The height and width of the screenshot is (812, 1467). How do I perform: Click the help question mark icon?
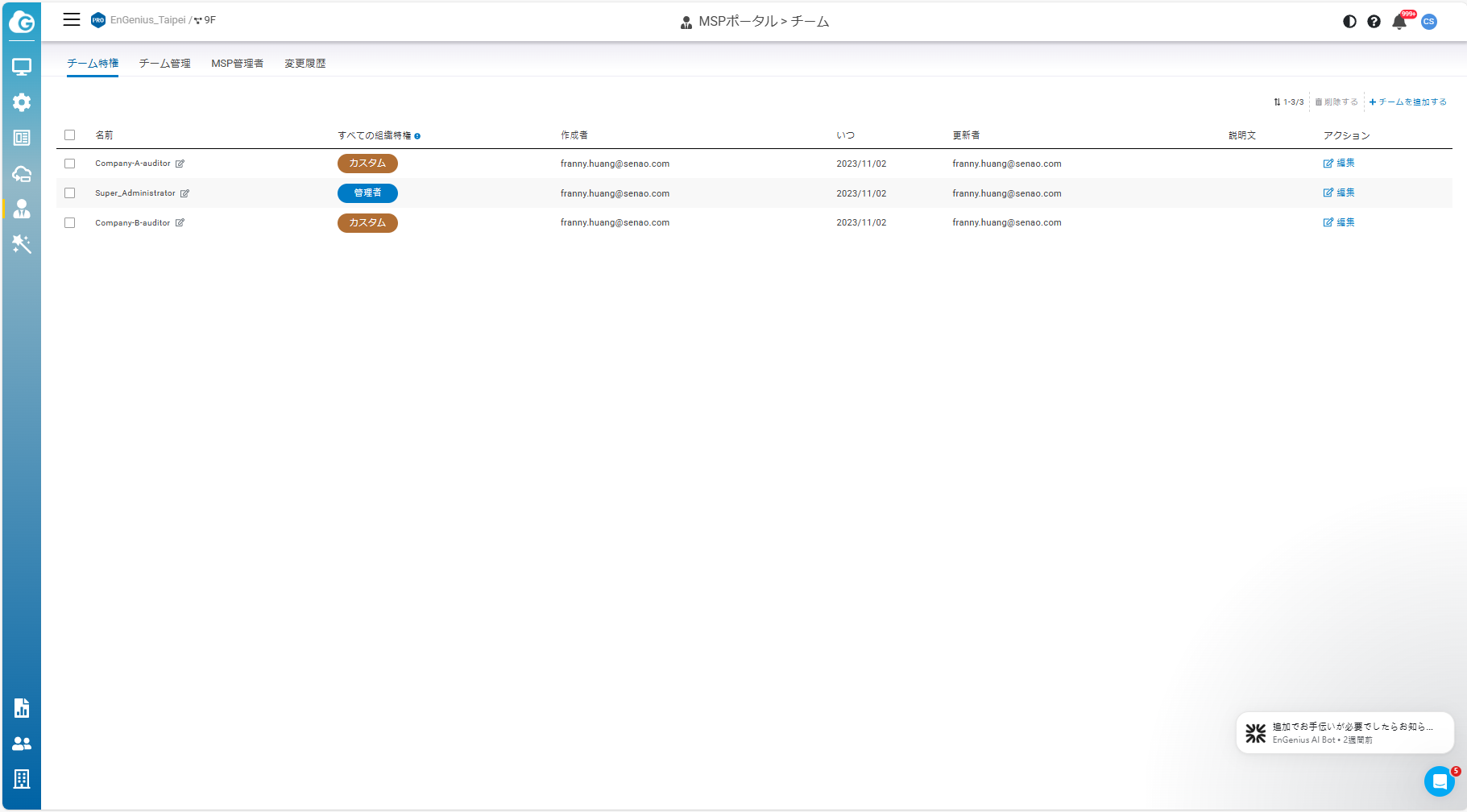[1374, 22]
